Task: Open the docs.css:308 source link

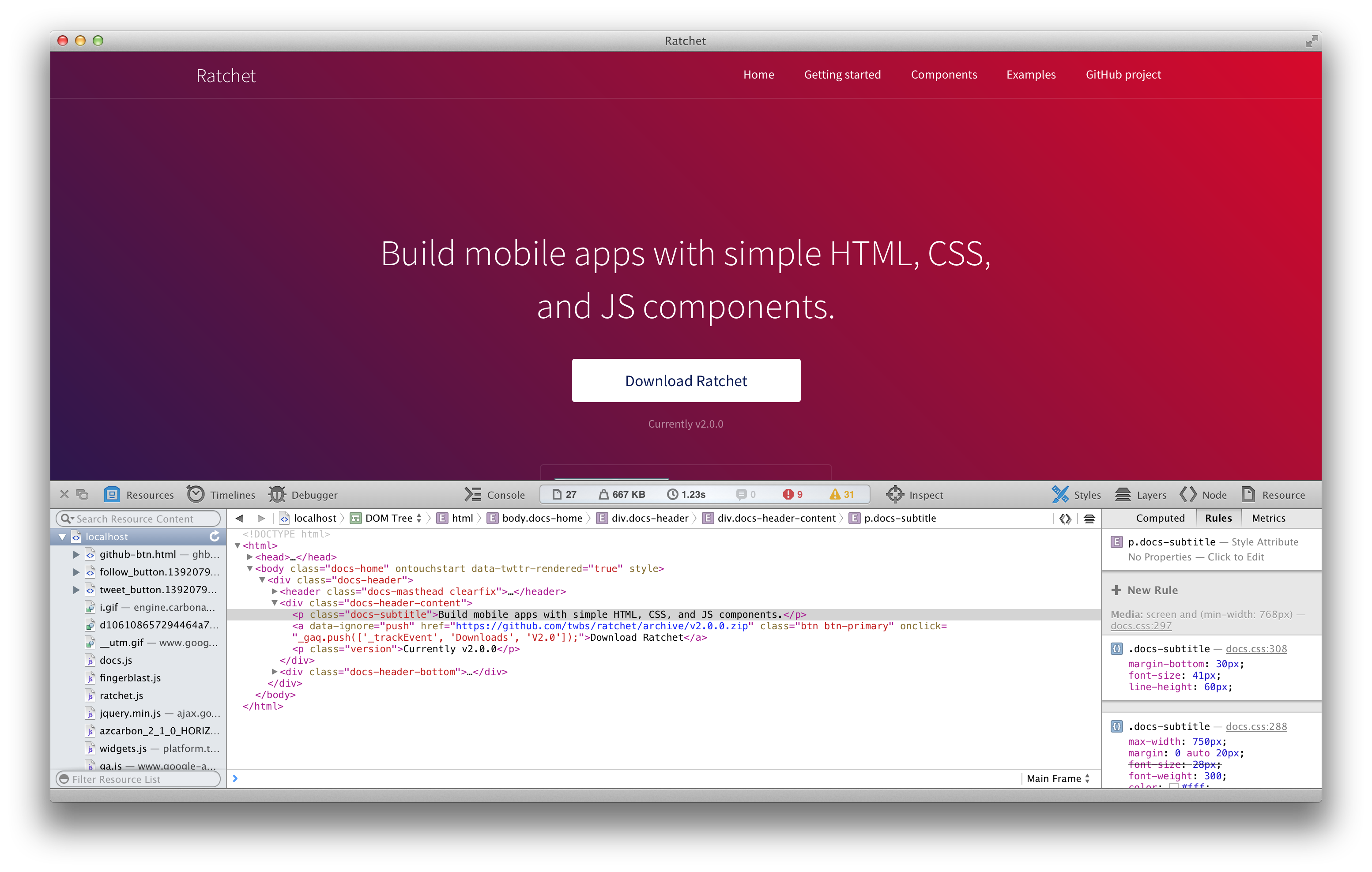Action: (x=1256, y=649)
